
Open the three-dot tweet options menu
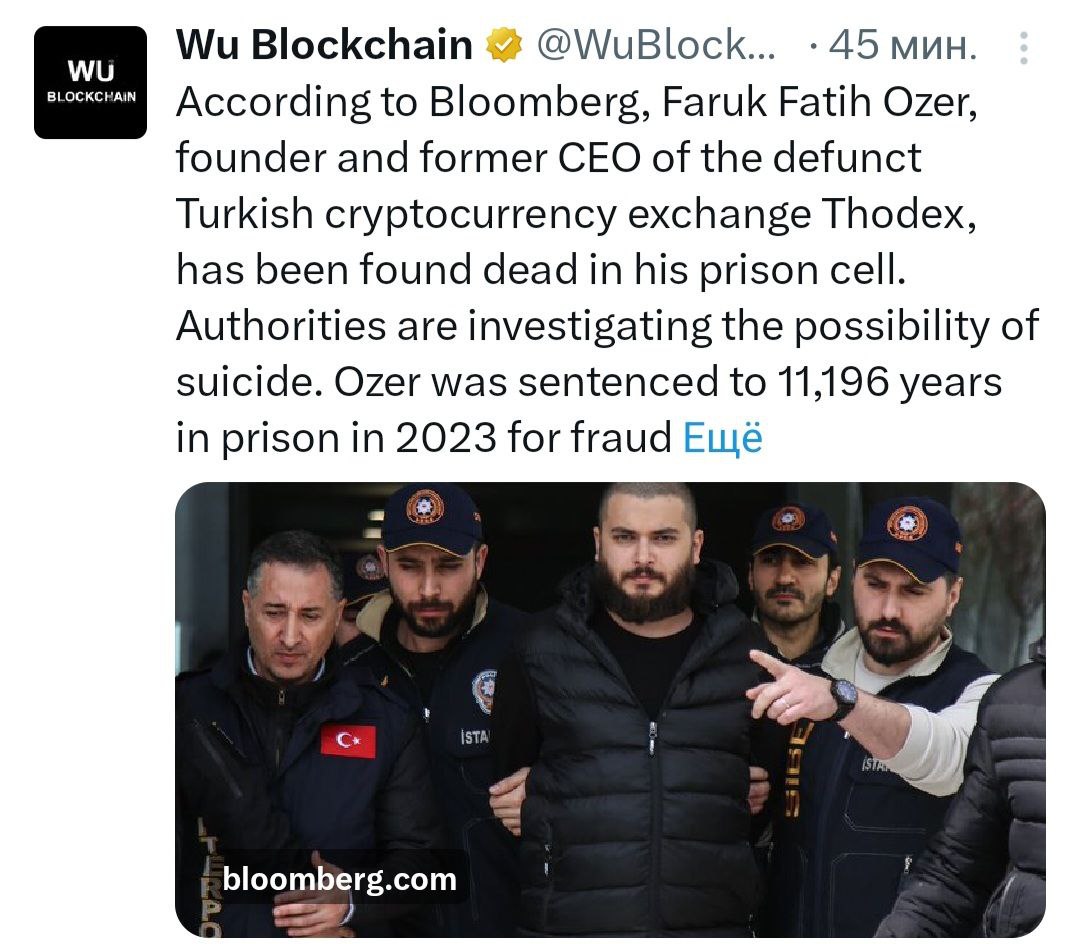pyautogui.click(x=1023, y=47)
